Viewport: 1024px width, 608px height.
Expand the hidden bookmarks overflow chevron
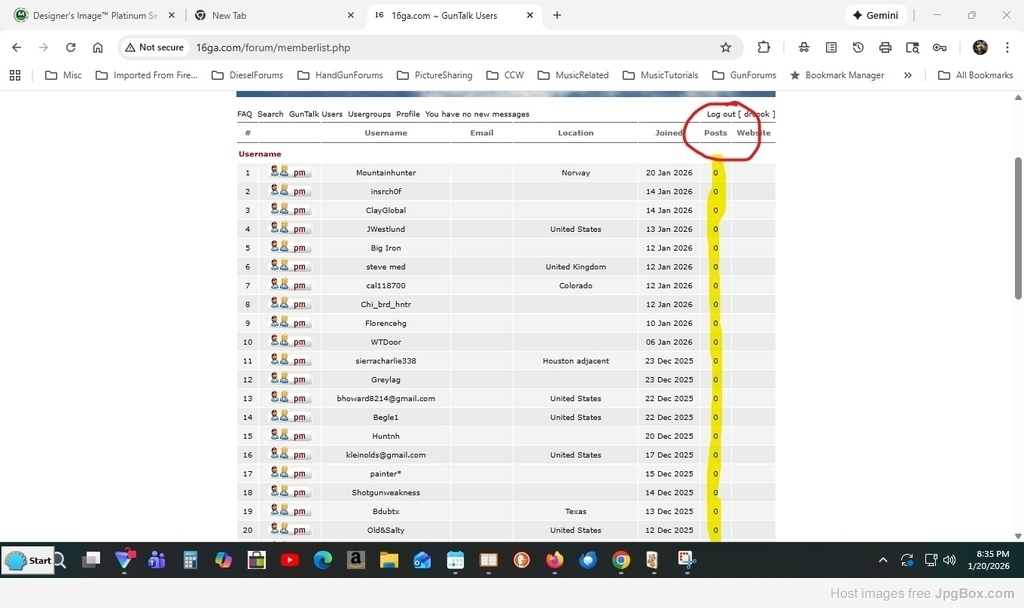coord(907,75)
